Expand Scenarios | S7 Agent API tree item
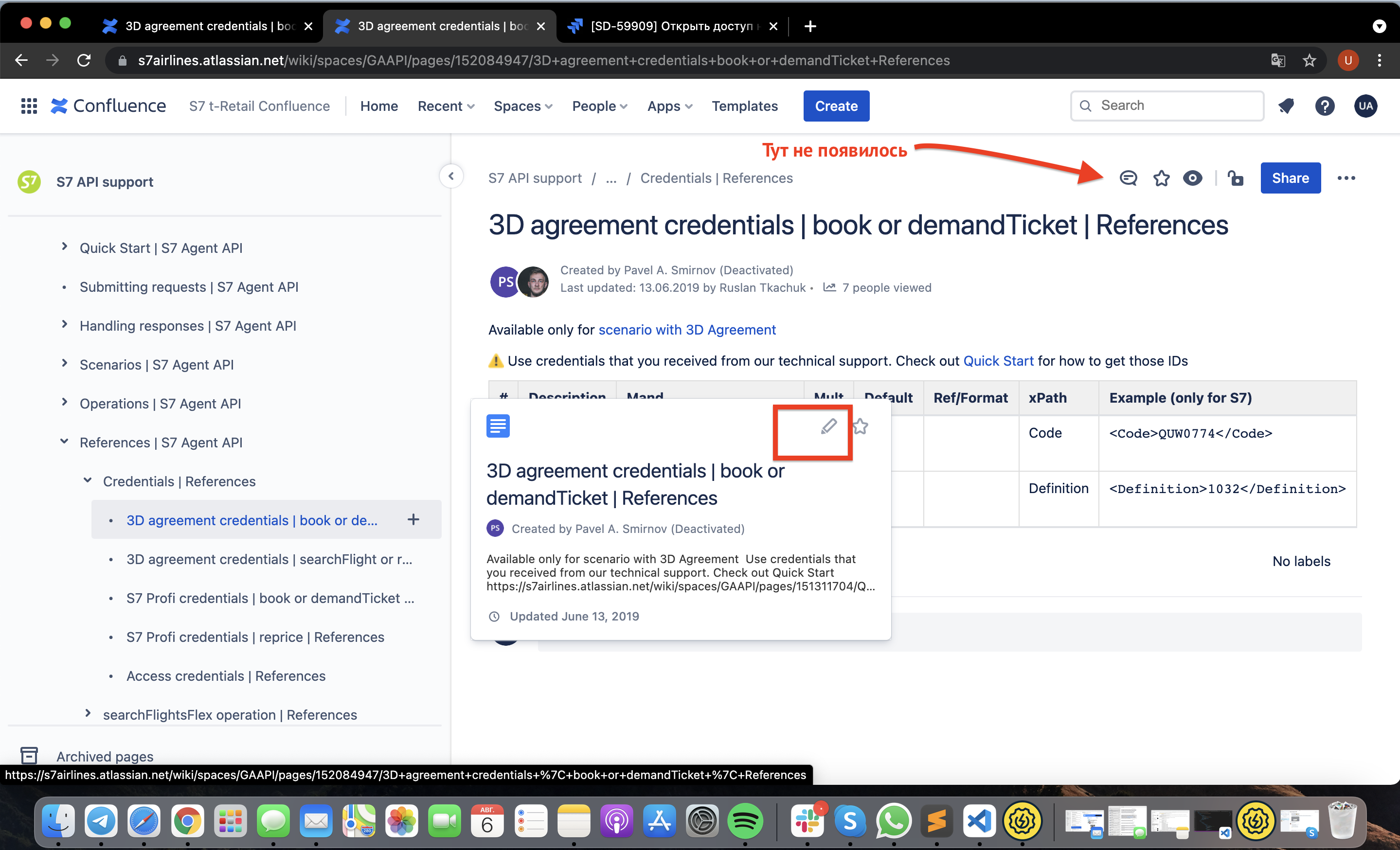 [x=64, y=364]
